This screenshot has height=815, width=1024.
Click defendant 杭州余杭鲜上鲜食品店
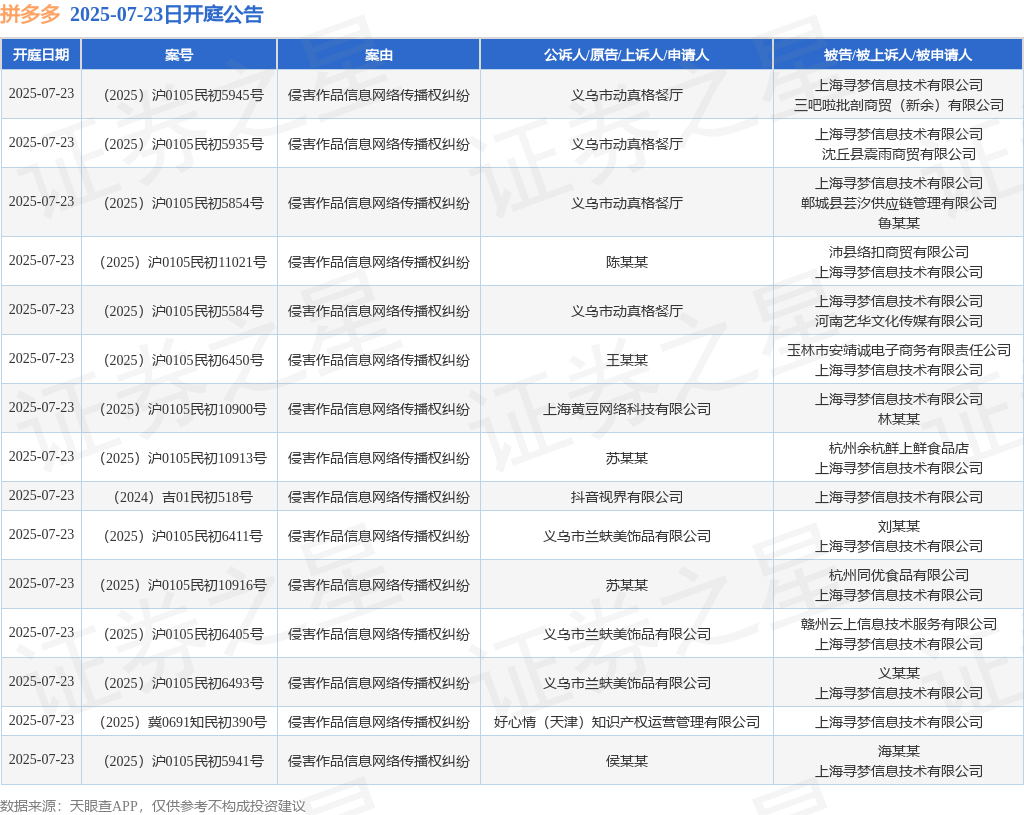(x=899, y=448)
